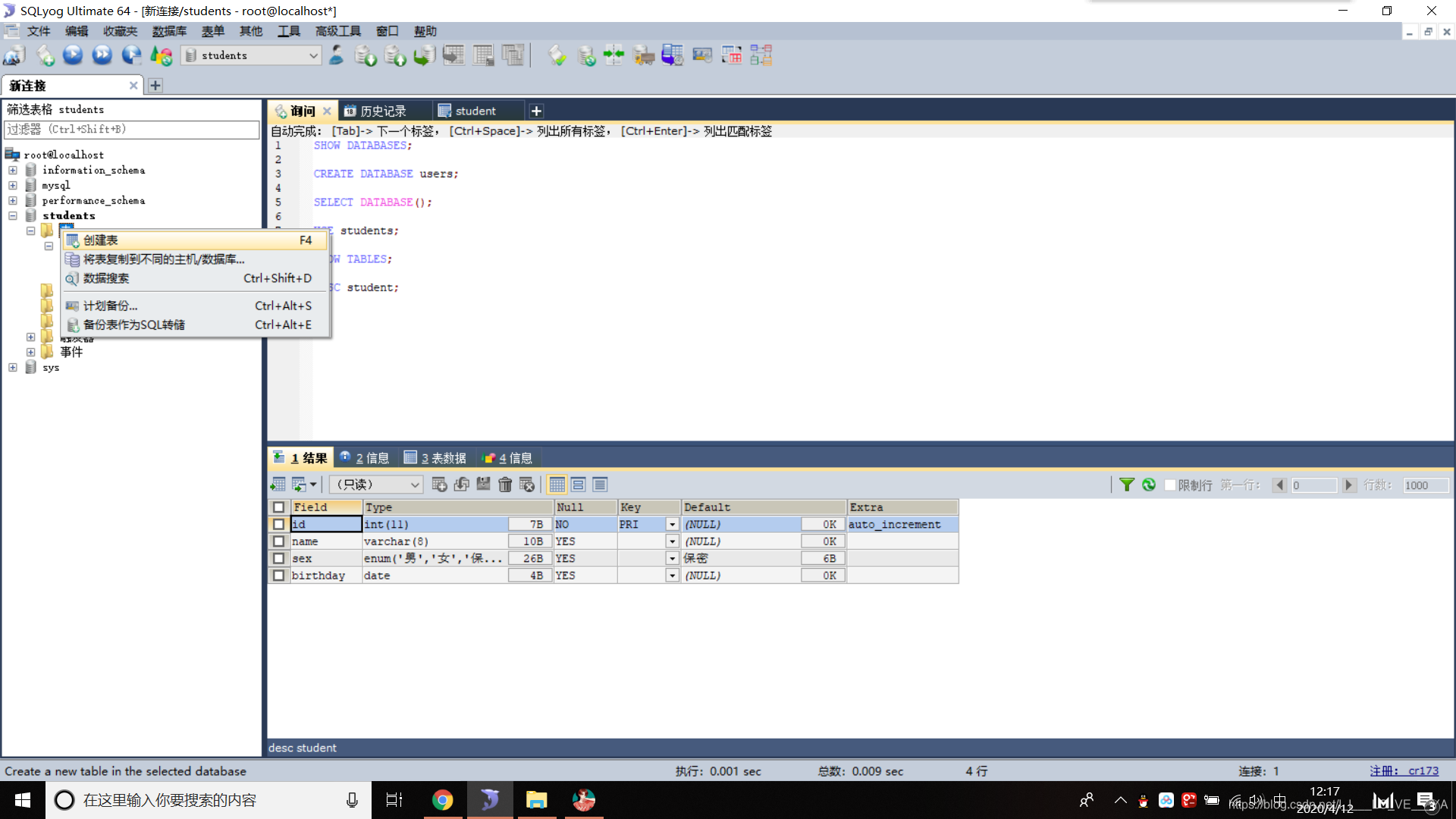Click the 第一行 first row input field

coord(1314,485)
